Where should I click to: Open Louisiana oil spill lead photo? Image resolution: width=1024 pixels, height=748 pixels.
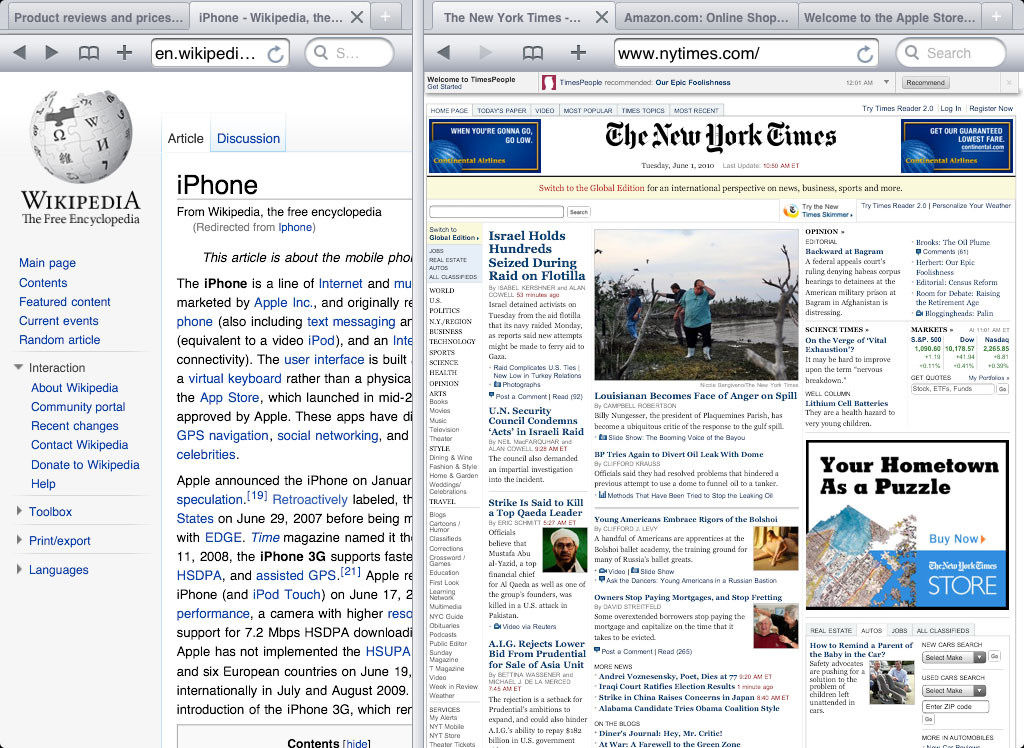coord(696,304)
